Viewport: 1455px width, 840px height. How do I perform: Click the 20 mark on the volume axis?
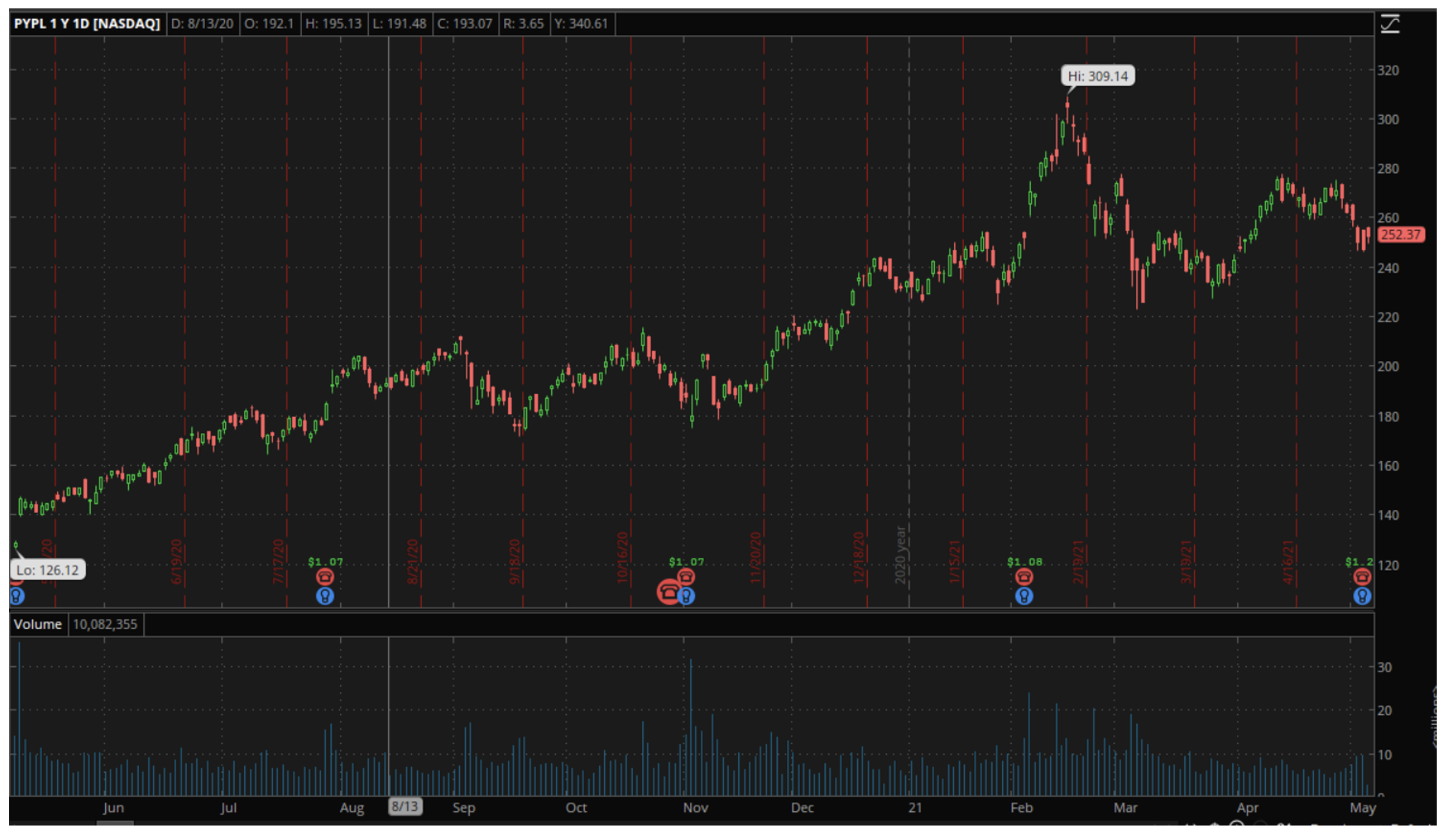[1384, 710]
